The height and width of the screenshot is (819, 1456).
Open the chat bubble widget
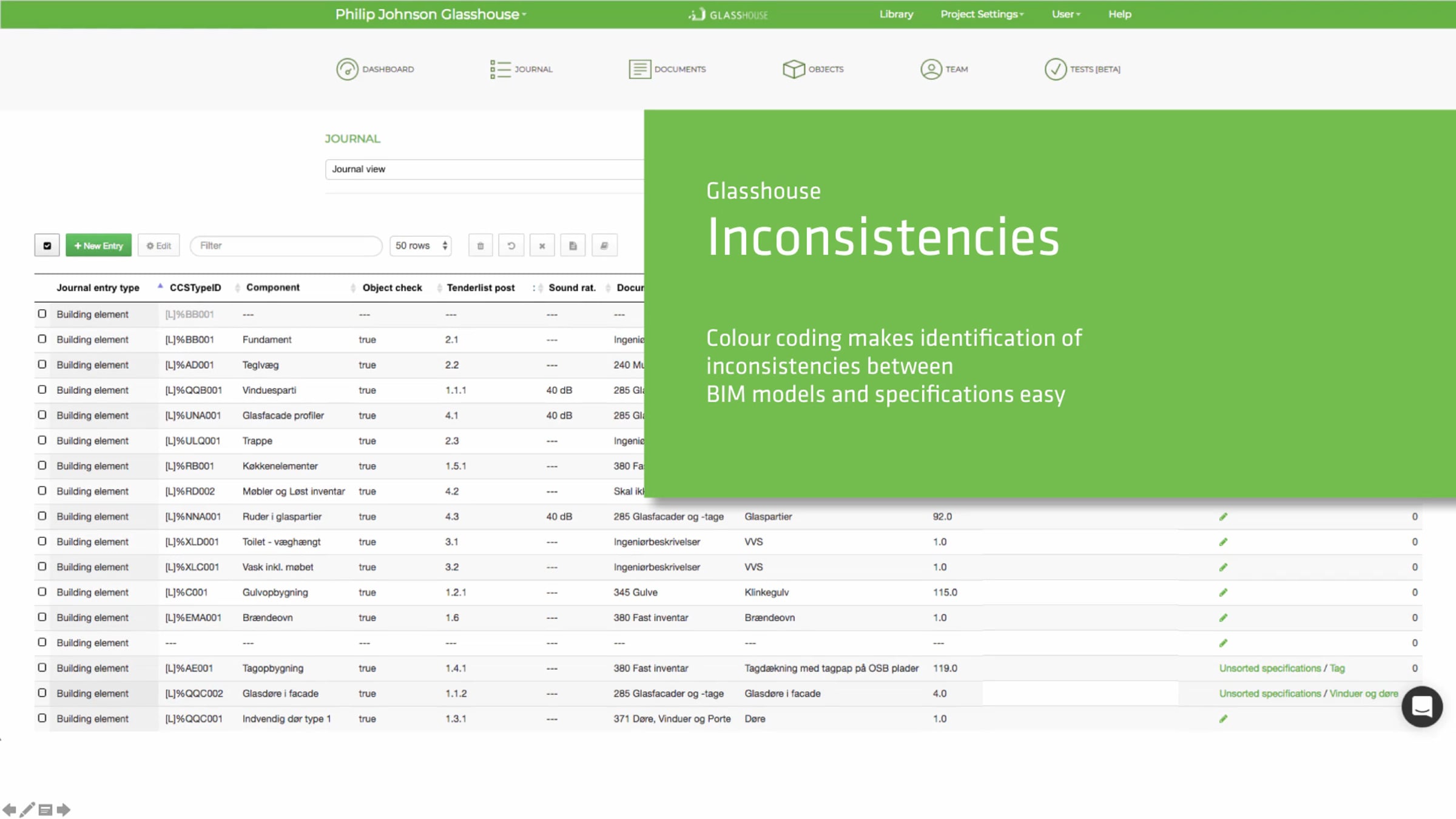(x=1421, y=706)
